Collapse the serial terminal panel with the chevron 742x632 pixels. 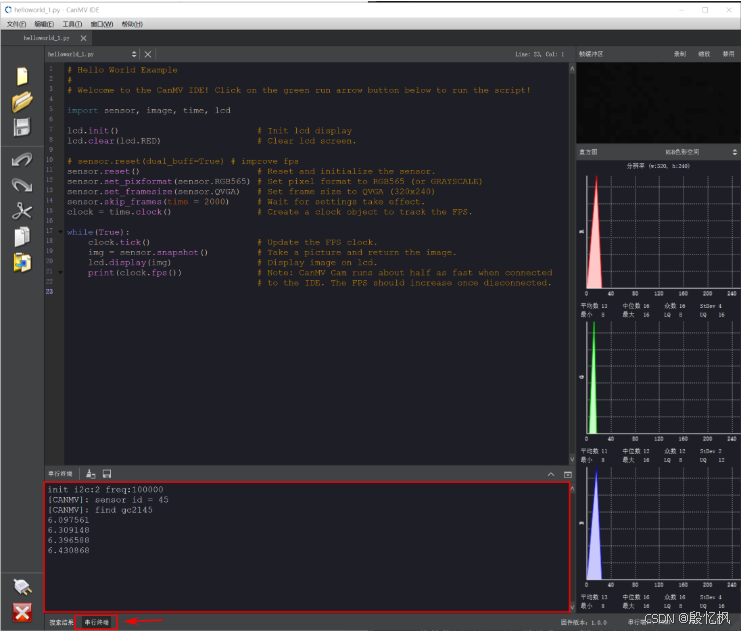point(551,474)
